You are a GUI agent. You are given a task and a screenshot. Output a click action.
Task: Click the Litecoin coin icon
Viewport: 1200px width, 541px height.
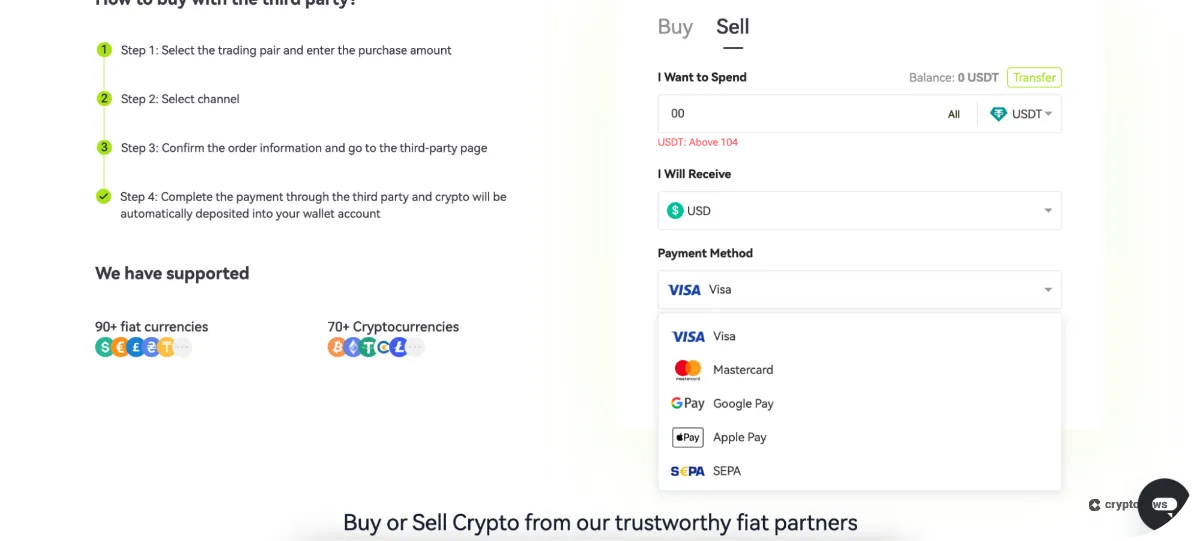pyautogui.click(x=399, y=348)
